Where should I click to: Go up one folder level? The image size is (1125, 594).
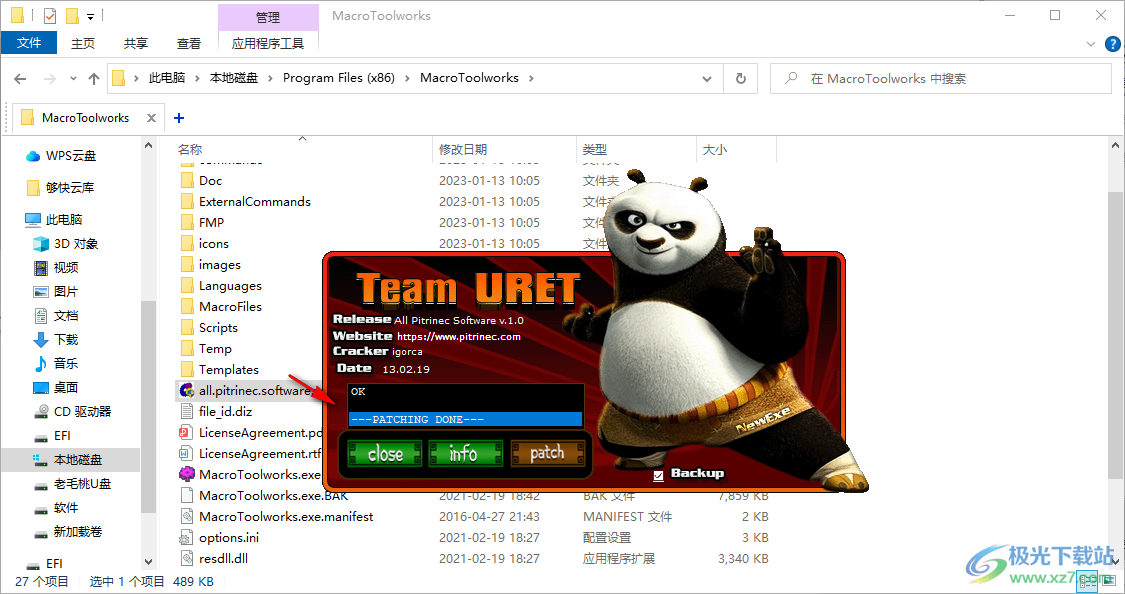pyautogui.click(x=94, y=78)
